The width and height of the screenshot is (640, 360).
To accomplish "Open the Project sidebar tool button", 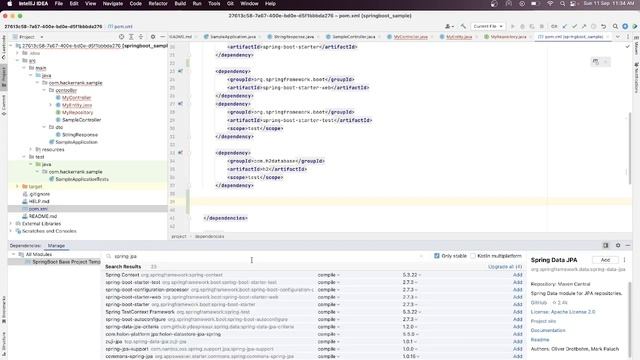I will pos(4,76).
